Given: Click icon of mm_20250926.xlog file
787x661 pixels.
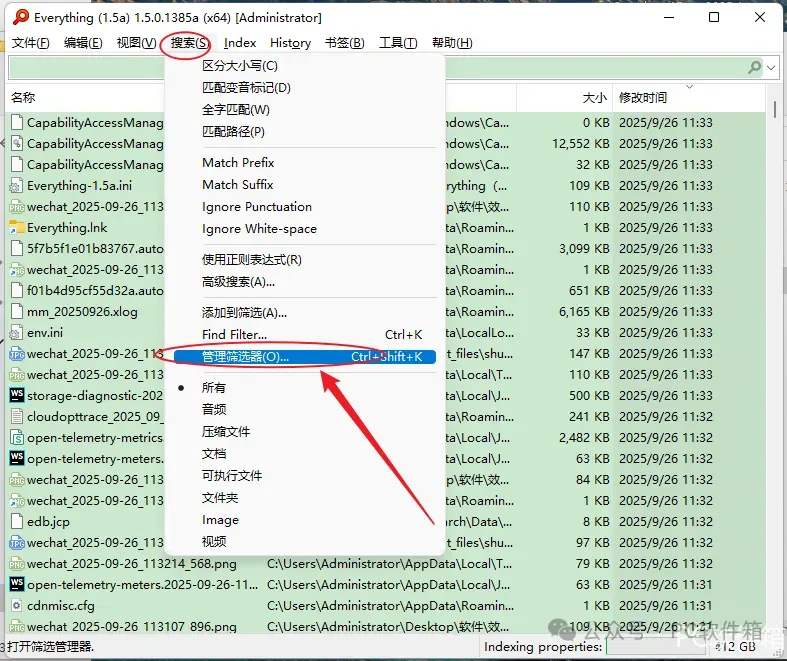Looking at the screenshot, I should pyautogui.click(x=17, y=312).
